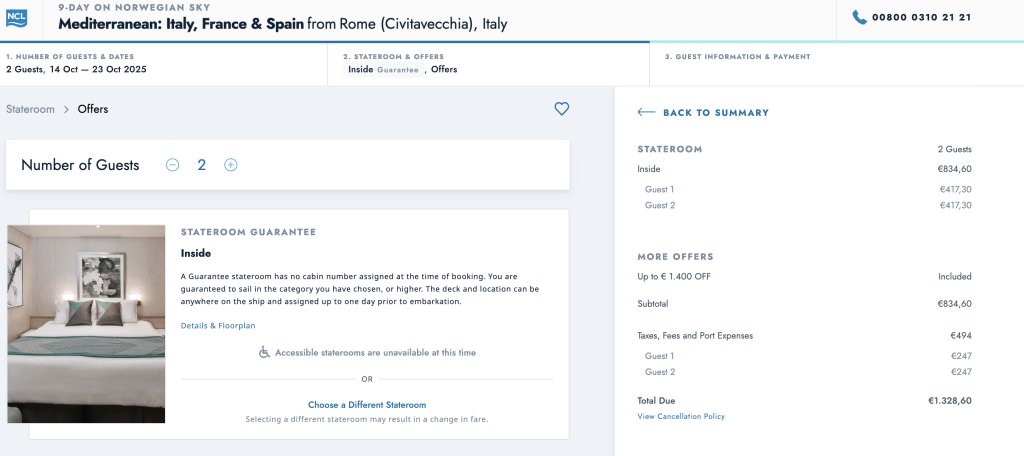Click Back to Summary link
Viewport: 1024px width, 456px height.
(x=716, y=112)
